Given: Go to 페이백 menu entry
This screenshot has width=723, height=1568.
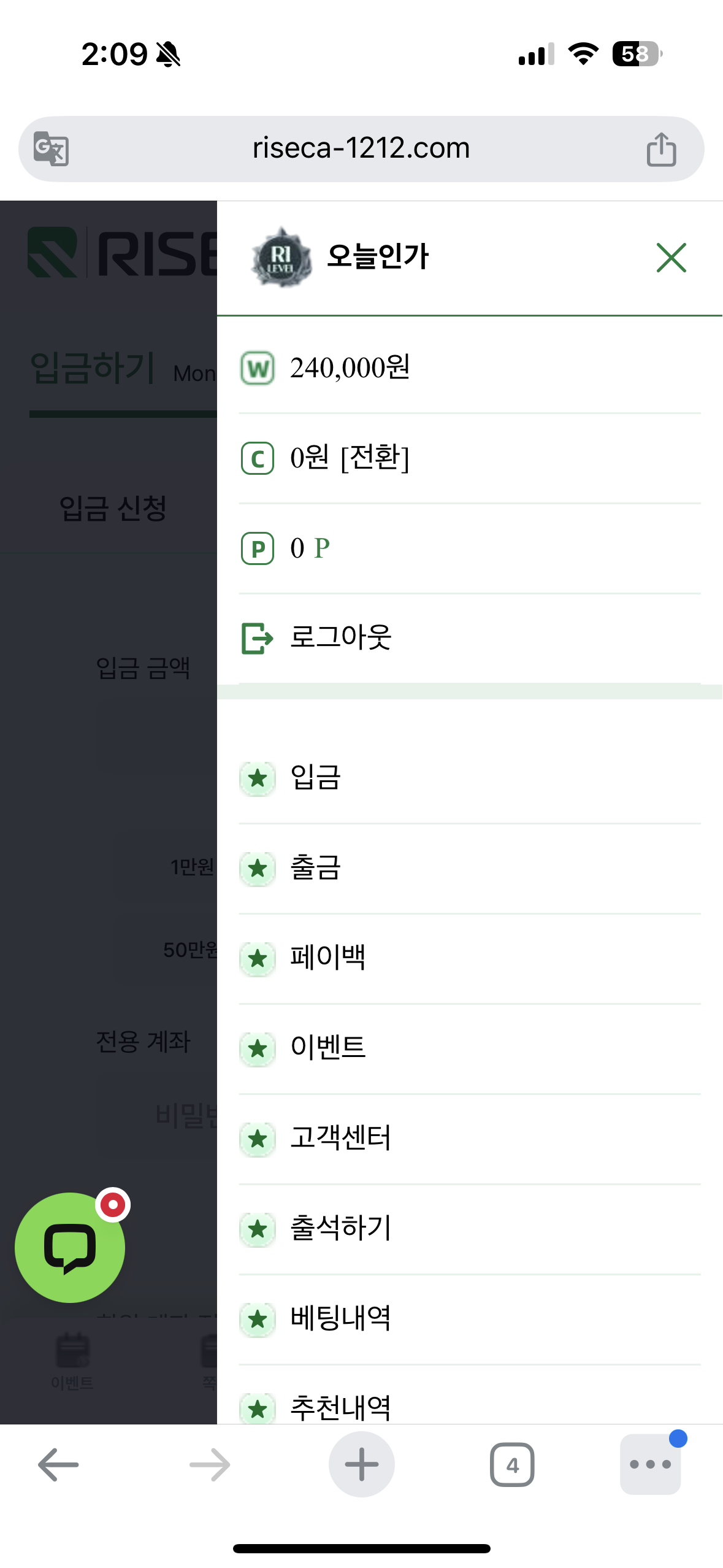Looking at the screenshot, I should (470, 958).
